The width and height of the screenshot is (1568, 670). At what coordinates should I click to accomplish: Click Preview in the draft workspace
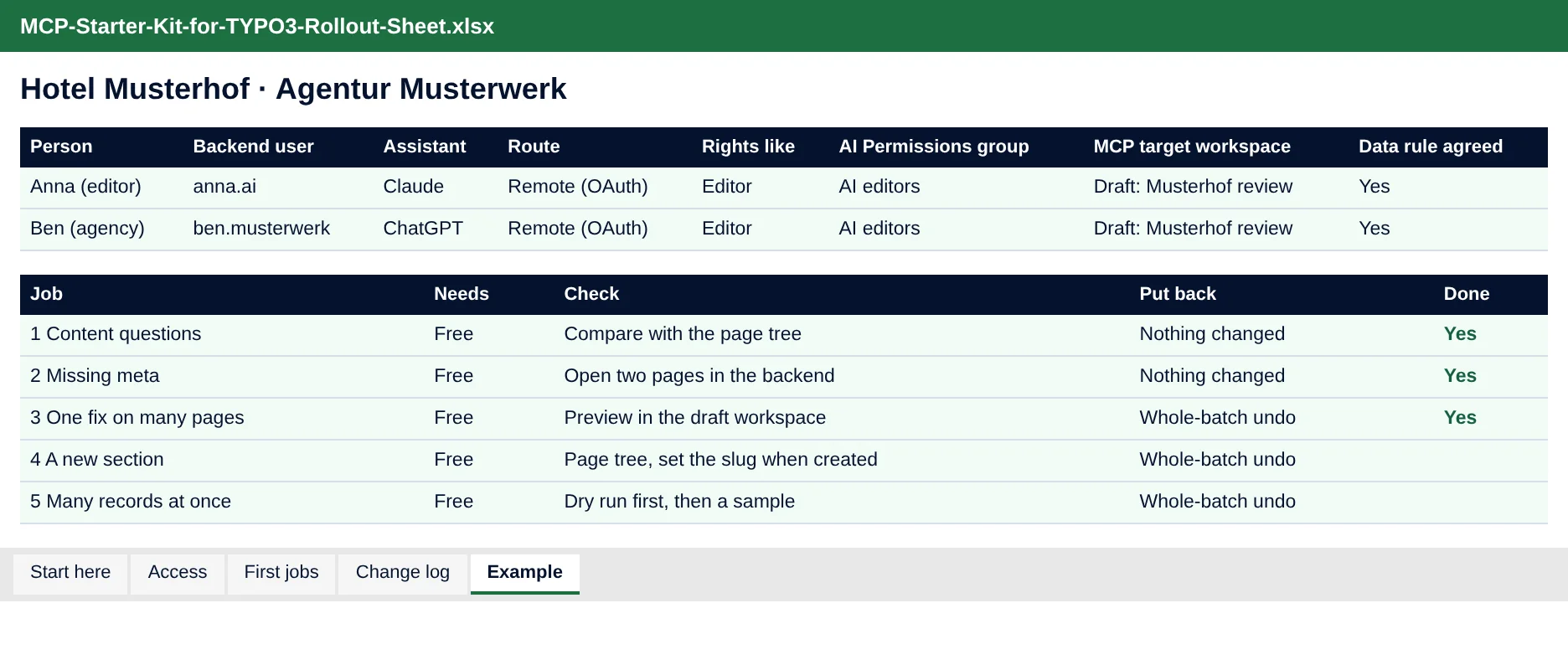[x=695, y=418]
